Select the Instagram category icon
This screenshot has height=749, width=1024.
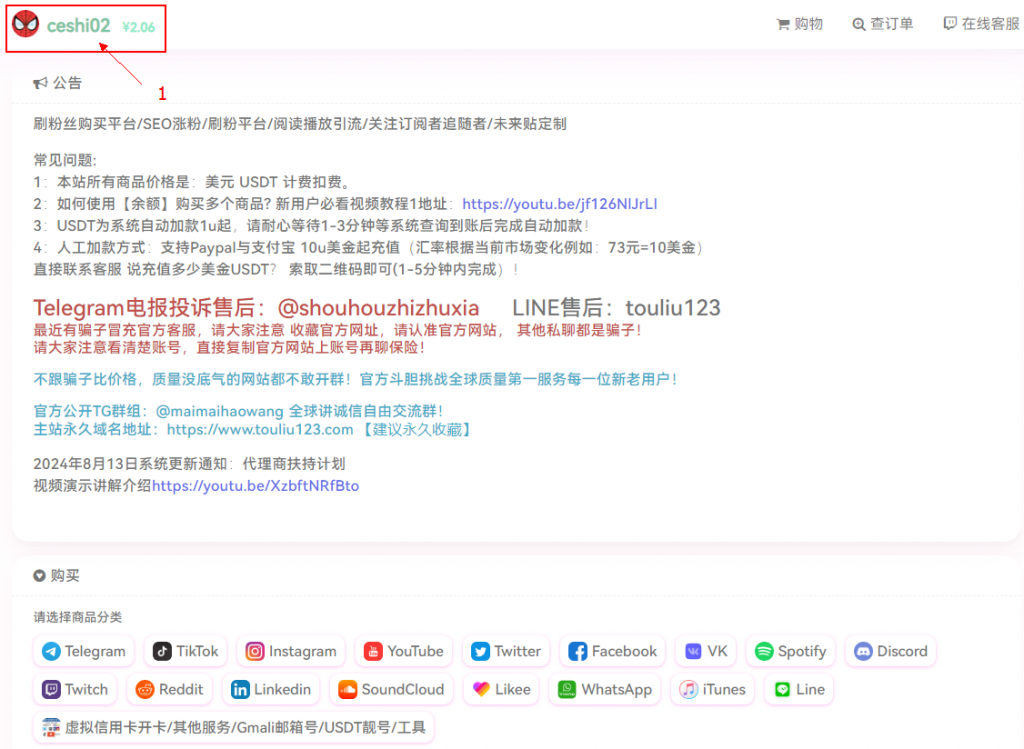255,651
